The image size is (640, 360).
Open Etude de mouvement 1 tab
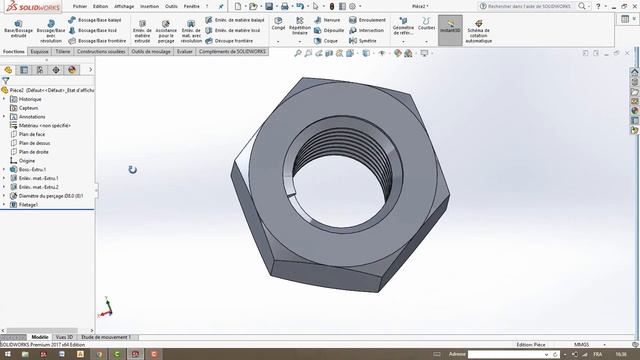(x=106, y=337)
